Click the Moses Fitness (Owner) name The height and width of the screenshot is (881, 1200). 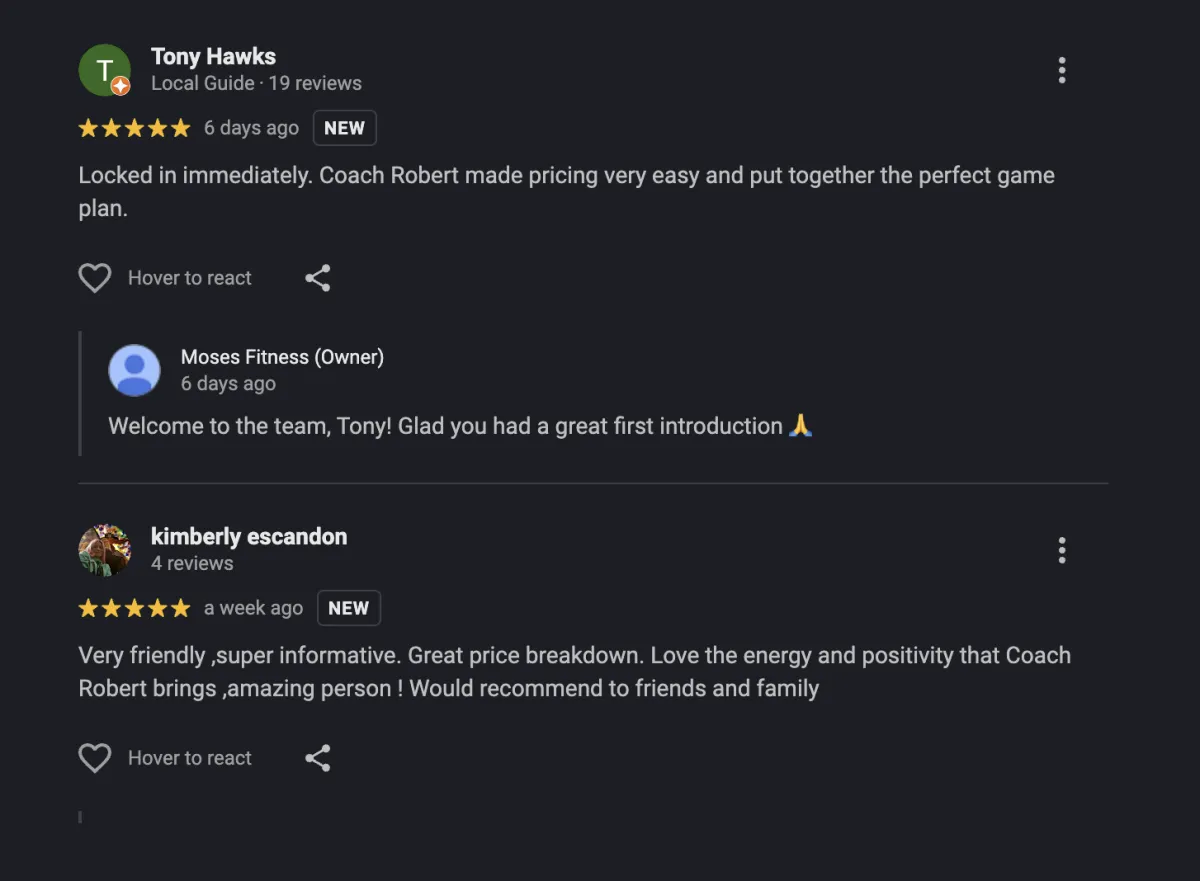[282, 357]
